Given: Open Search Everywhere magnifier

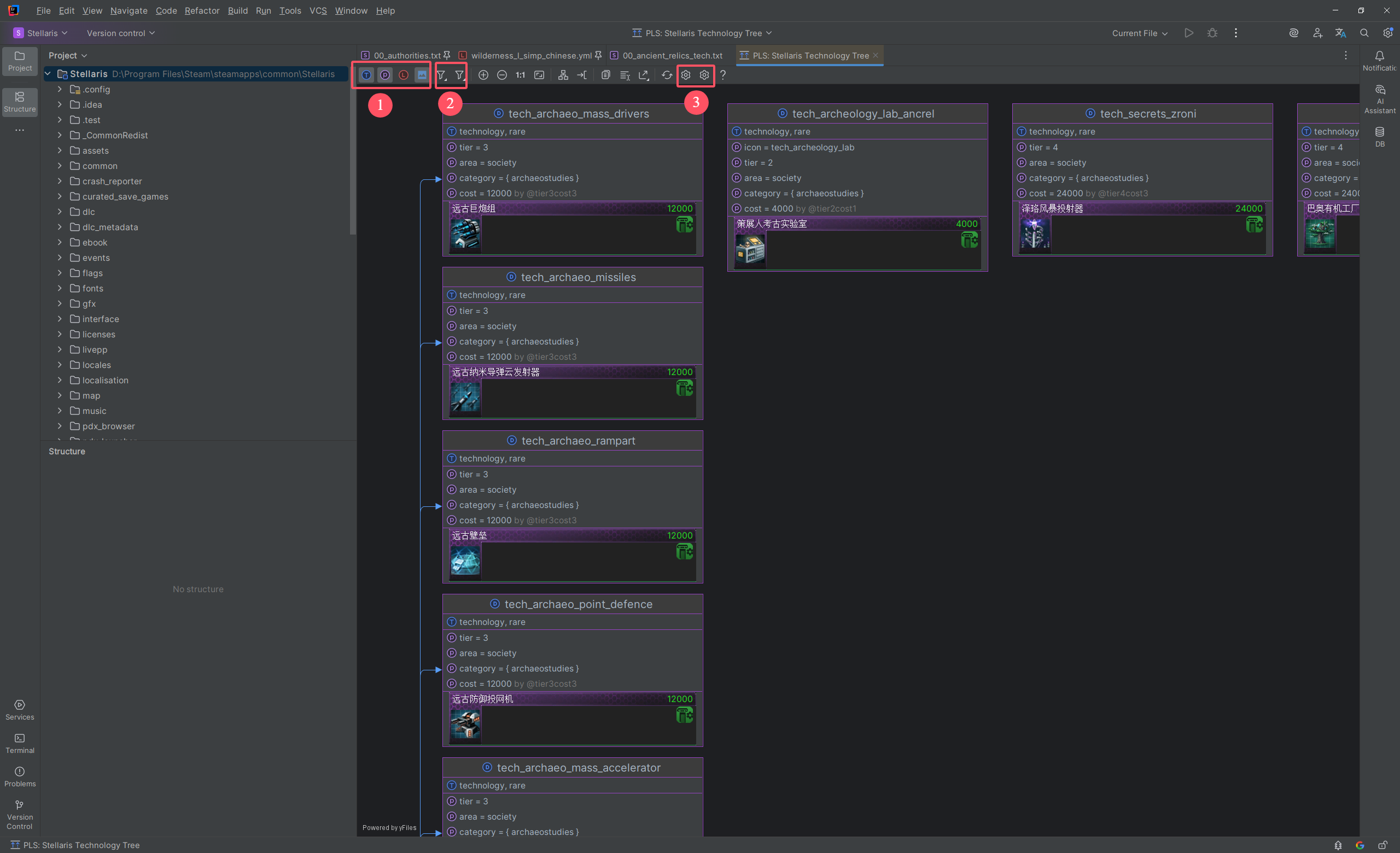Looking at the screenshot, I should coord(1364,33).
